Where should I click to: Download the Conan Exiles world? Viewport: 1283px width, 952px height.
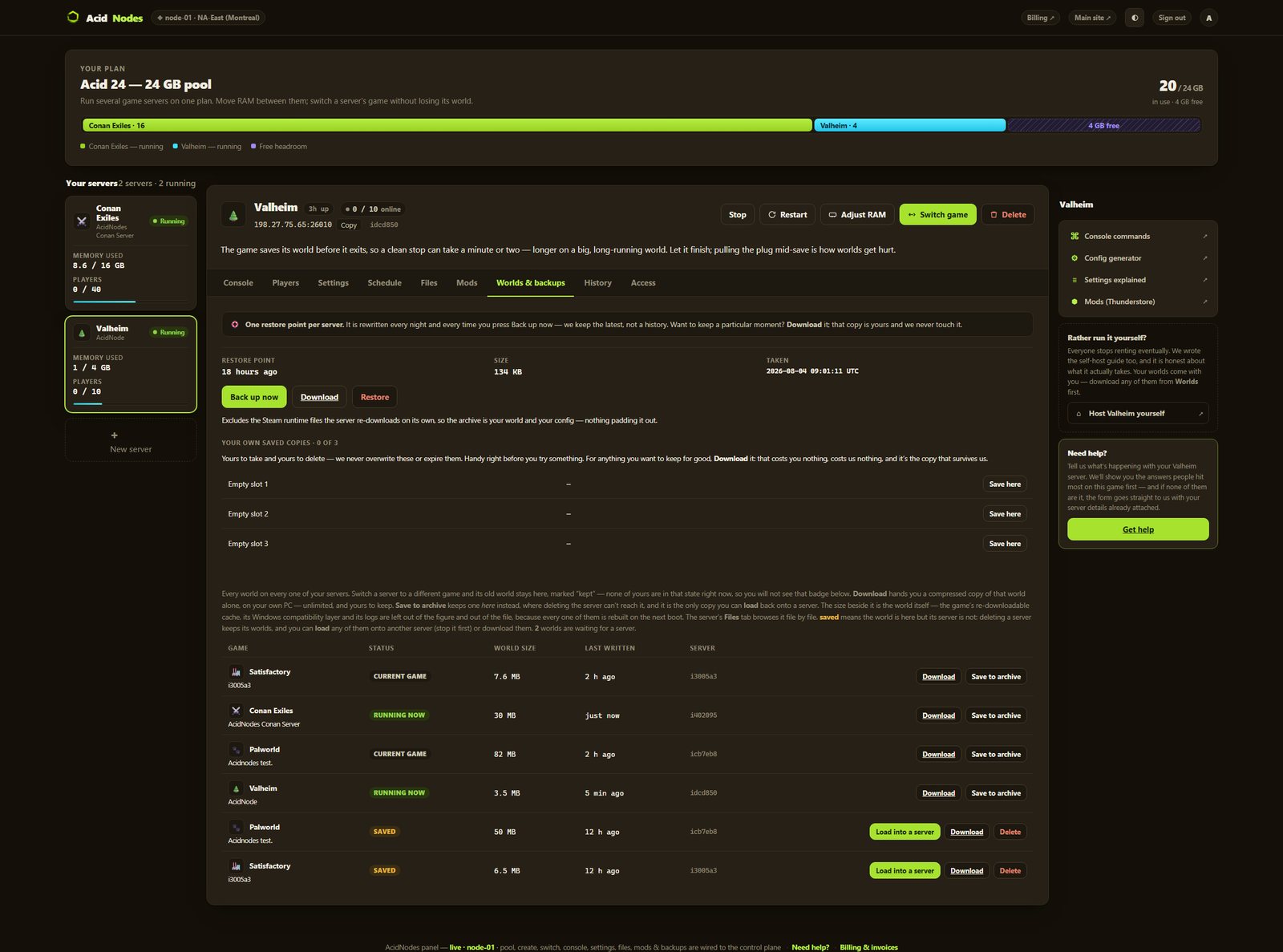pyautogui.click(x=938, y=715)
